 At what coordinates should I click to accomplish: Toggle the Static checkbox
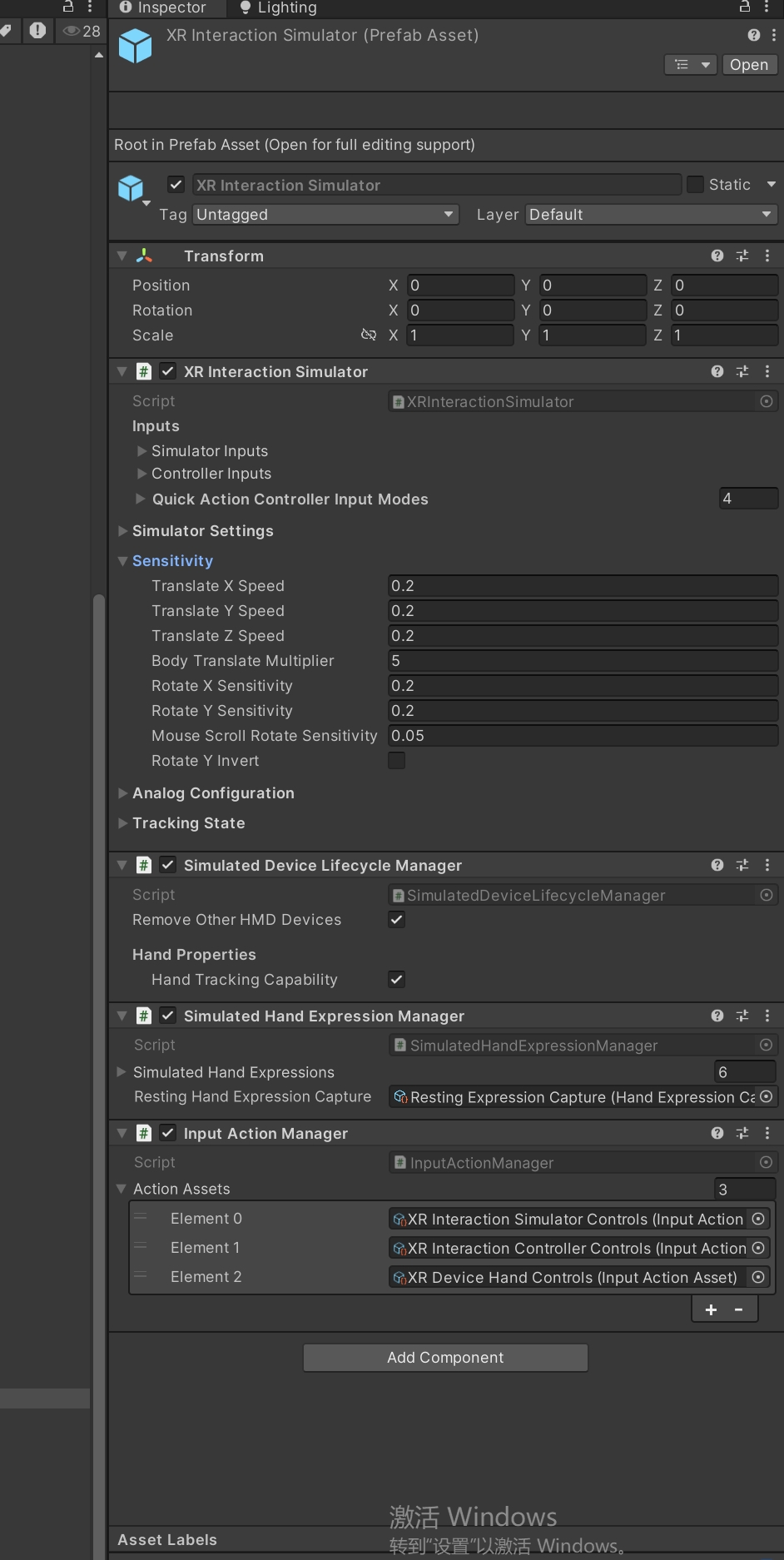[695, 184]
